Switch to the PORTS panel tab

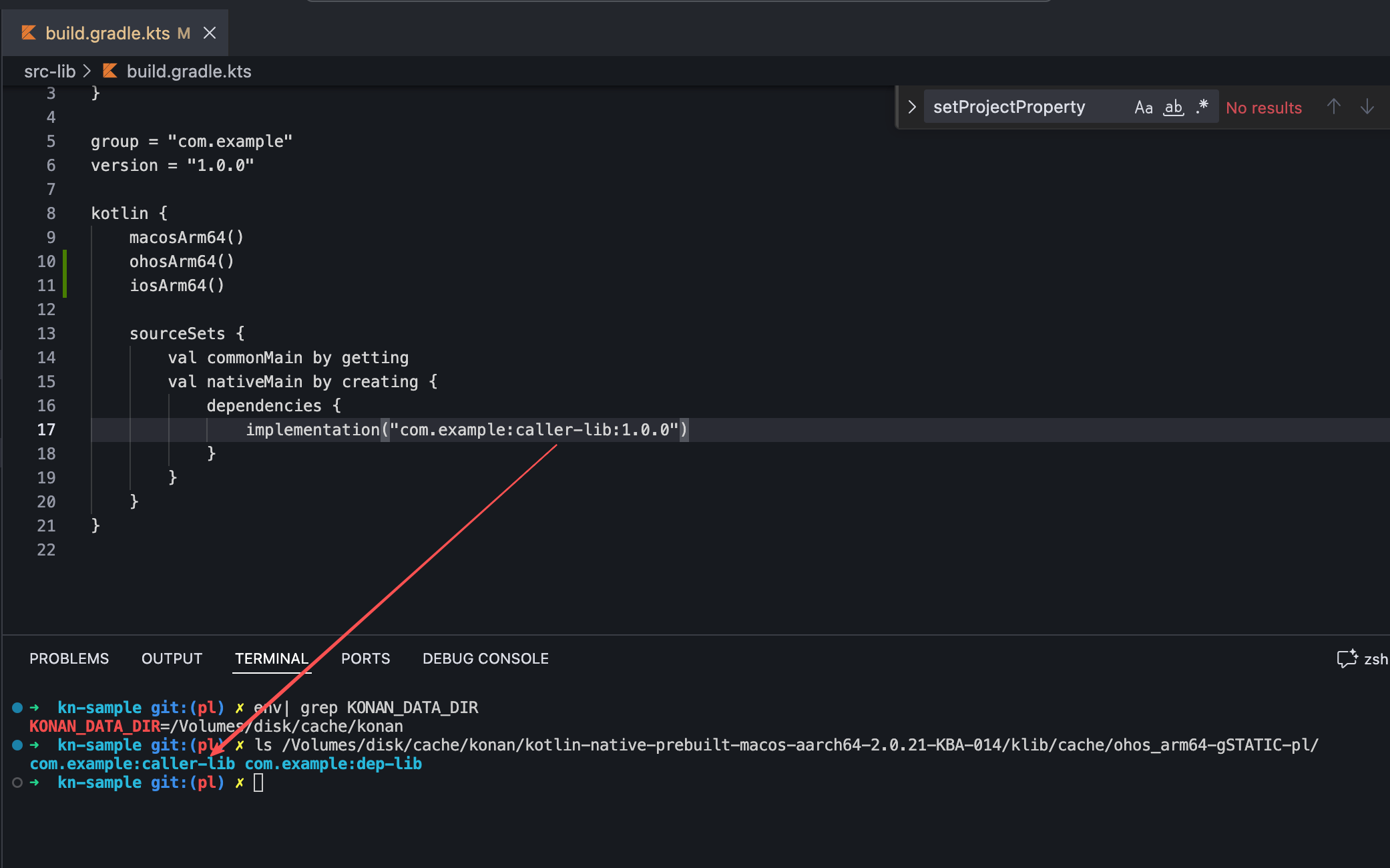point(365,658)
